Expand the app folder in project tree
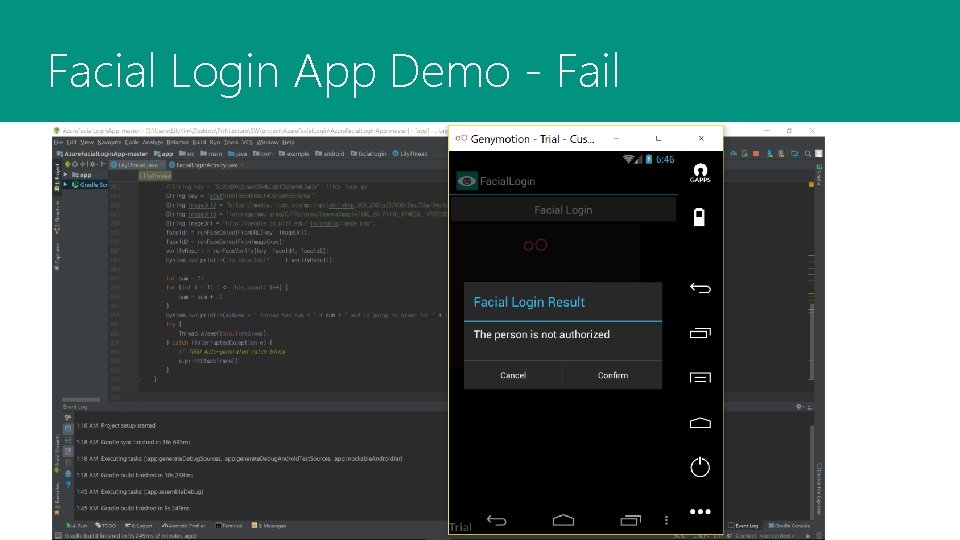Viewport: 960px width, 540px height. point(66,174)
